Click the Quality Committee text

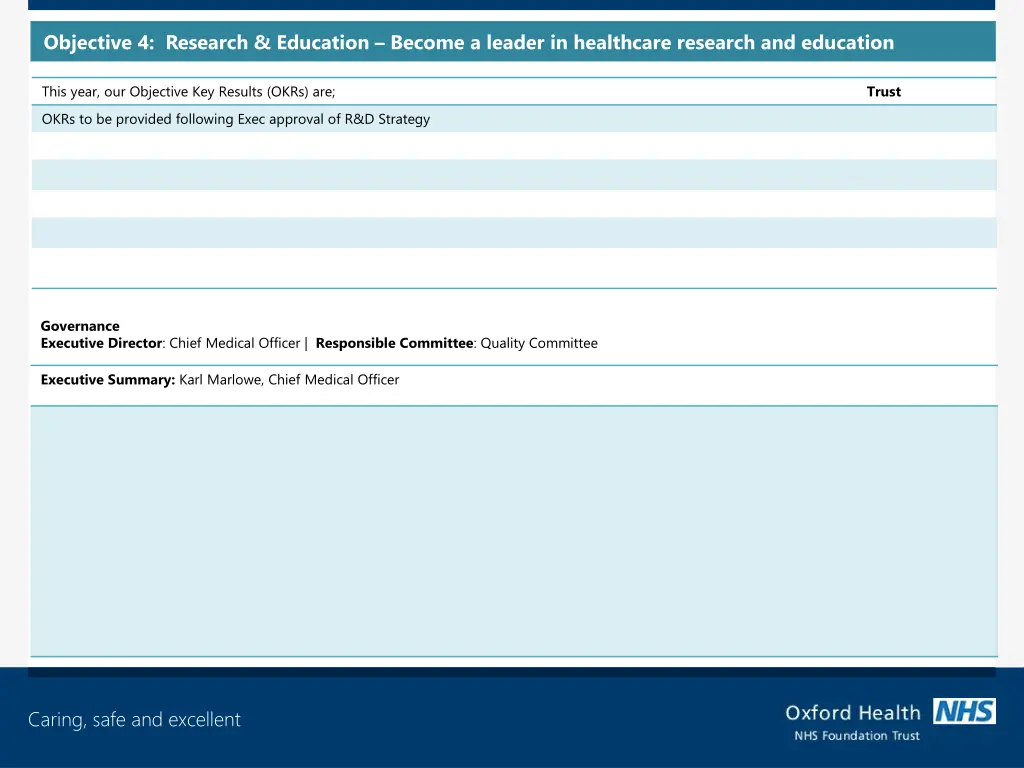pos(538,343)
